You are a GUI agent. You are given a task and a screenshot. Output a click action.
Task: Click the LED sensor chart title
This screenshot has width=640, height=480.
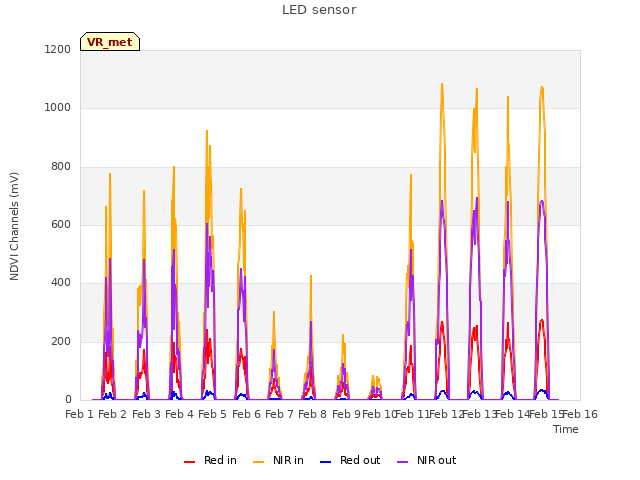[319, 10]
